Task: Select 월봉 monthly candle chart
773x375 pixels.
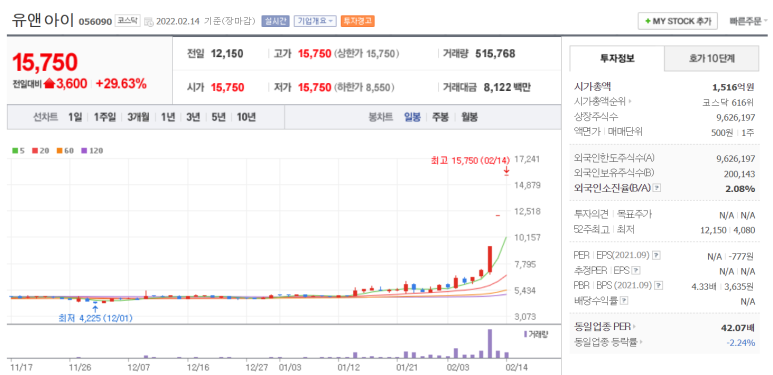Action: pyautogui.click(x=469, y=117)
